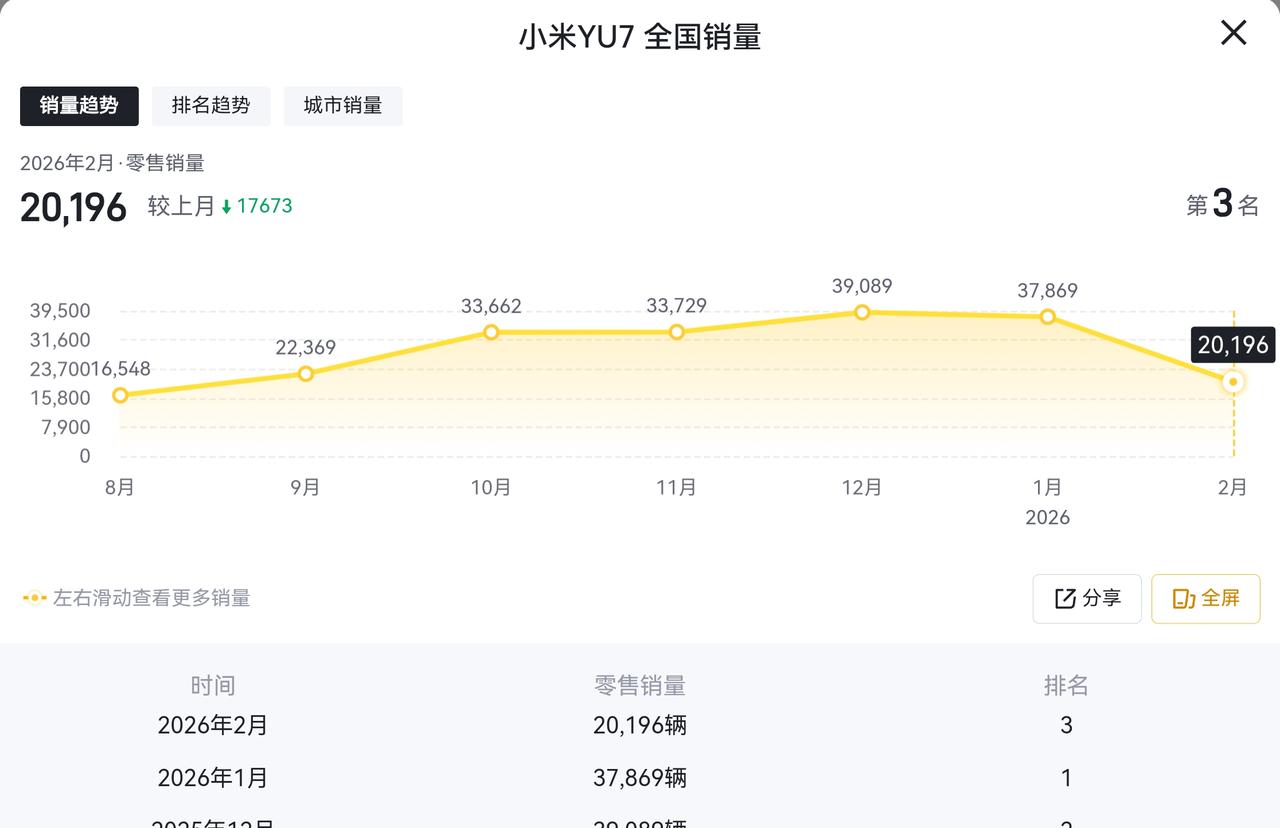This screenshot has height=828, width=1280.
Task: Click the 零售销量 column header
Action: coord(640,685)
